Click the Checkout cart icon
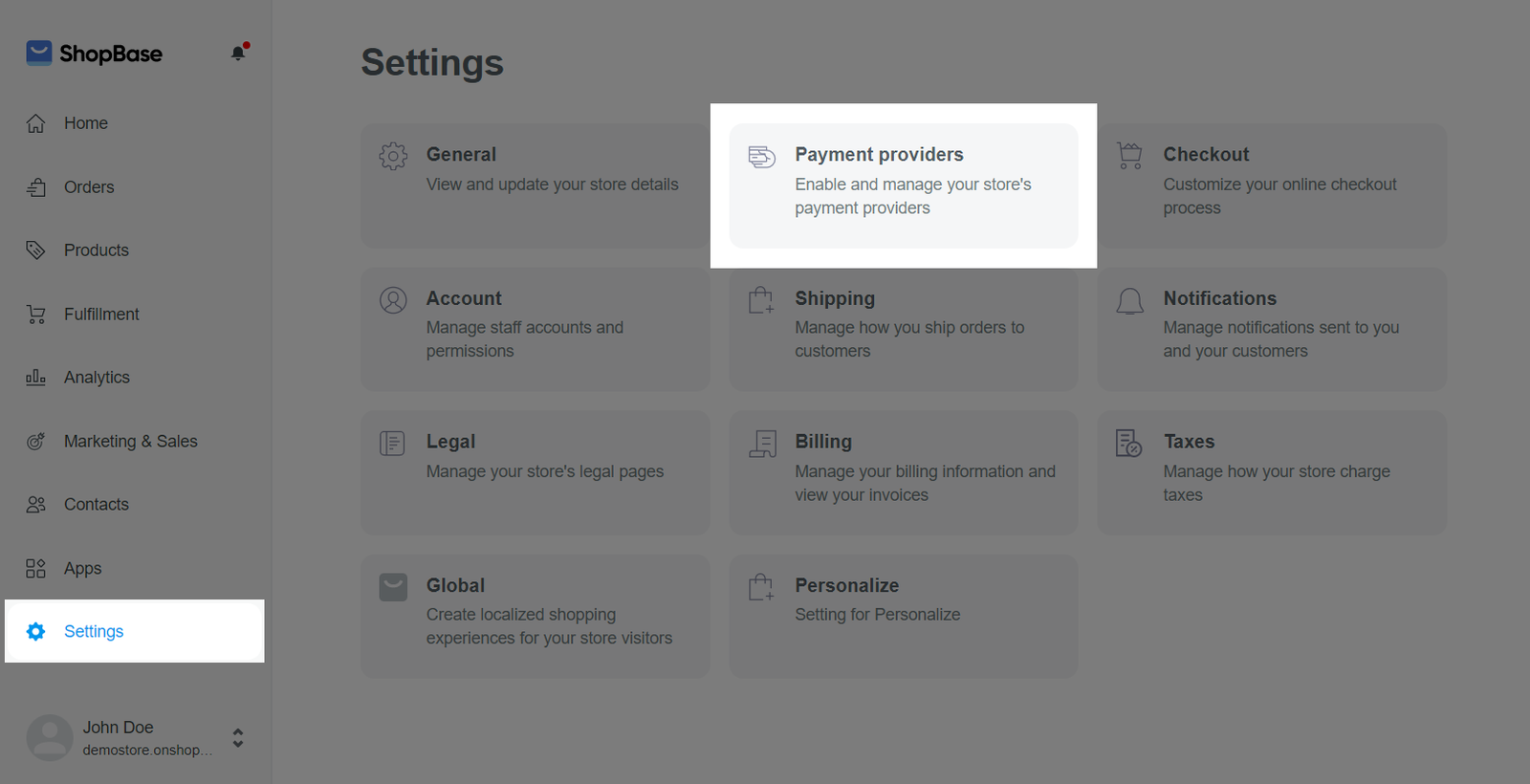 (1129, 156)
